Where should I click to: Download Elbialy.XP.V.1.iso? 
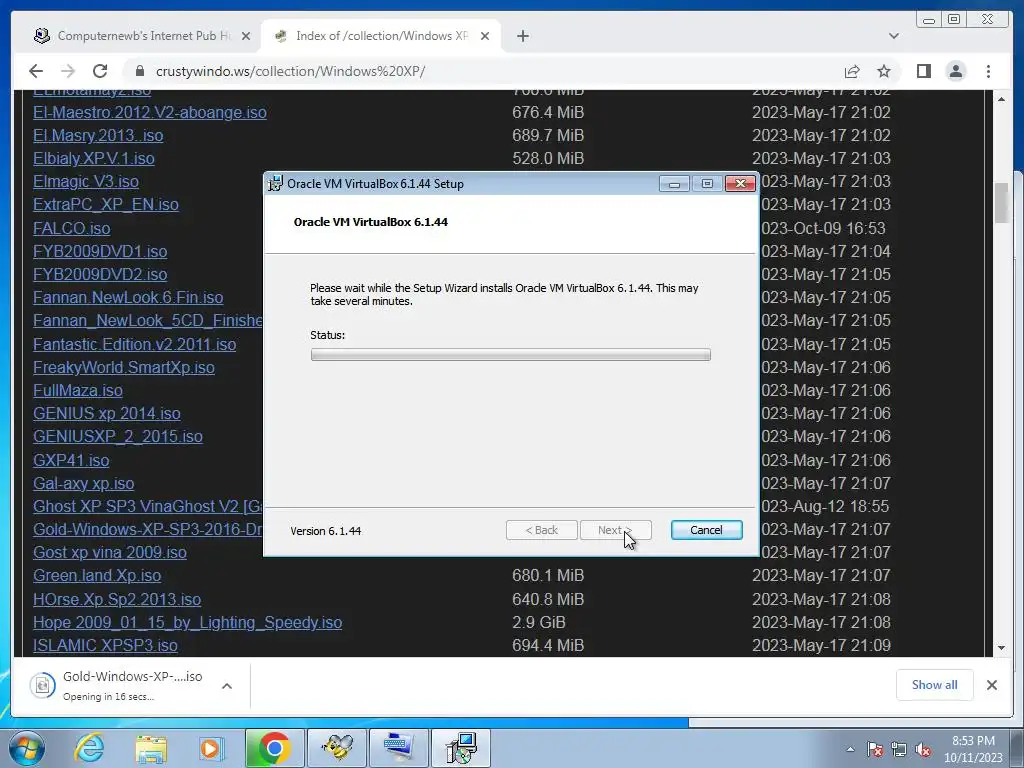pos(93,158)
